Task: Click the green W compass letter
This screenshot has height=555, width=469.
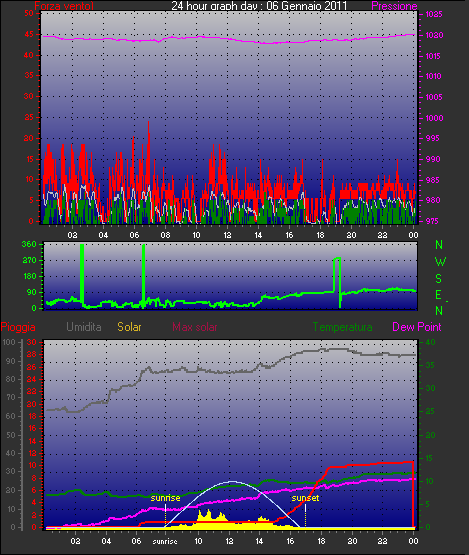Action: [440, 262]
